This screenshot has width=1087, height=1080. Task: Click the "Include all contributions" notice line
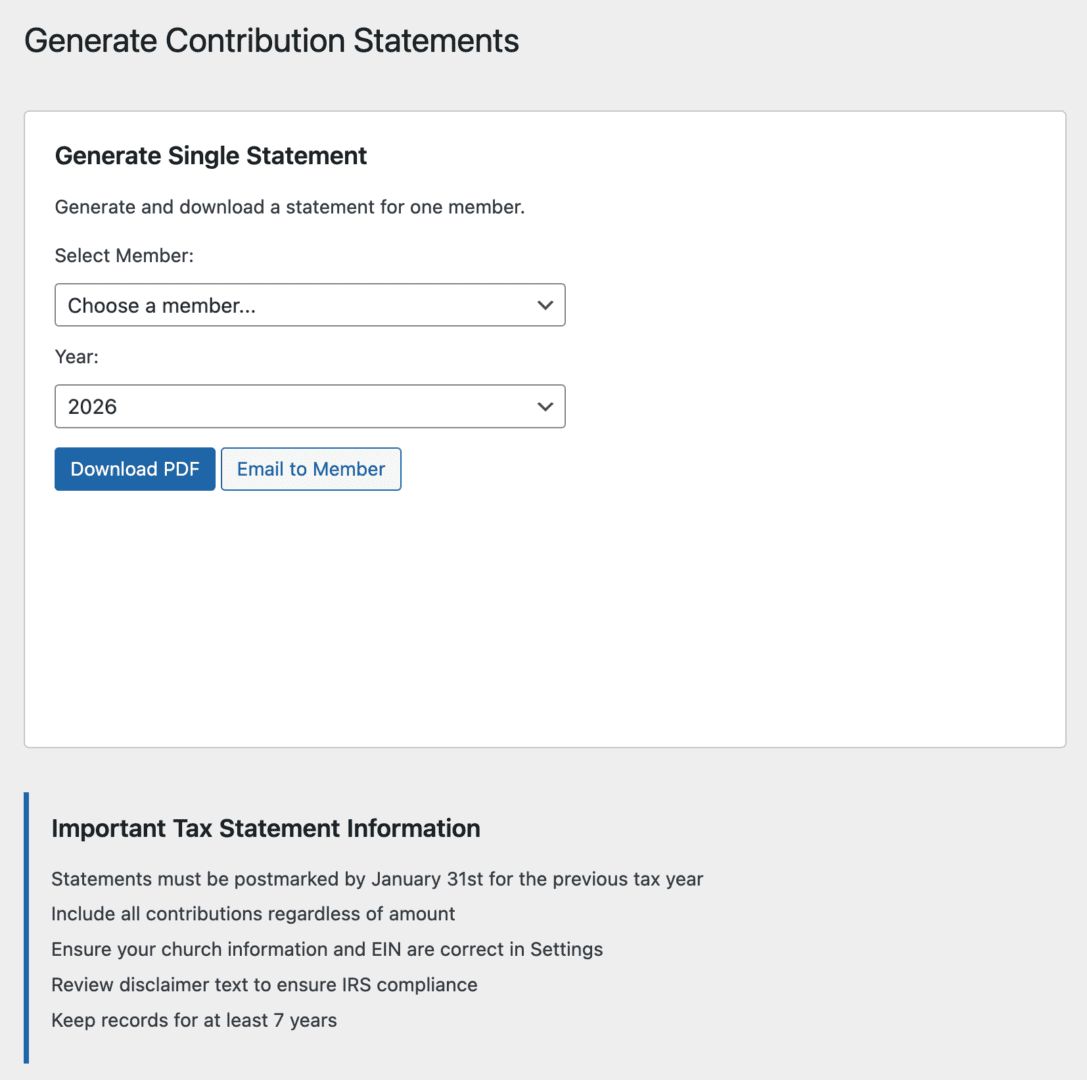253,914
